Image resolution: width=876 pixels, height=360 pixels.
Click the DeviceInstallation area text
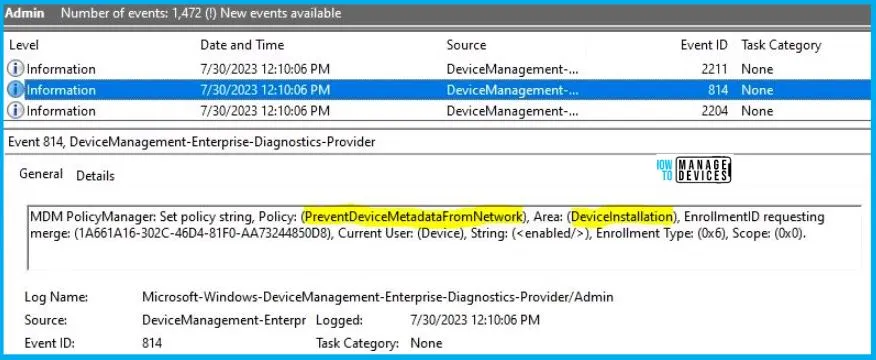pyautogui.click(x=622, y=216)
